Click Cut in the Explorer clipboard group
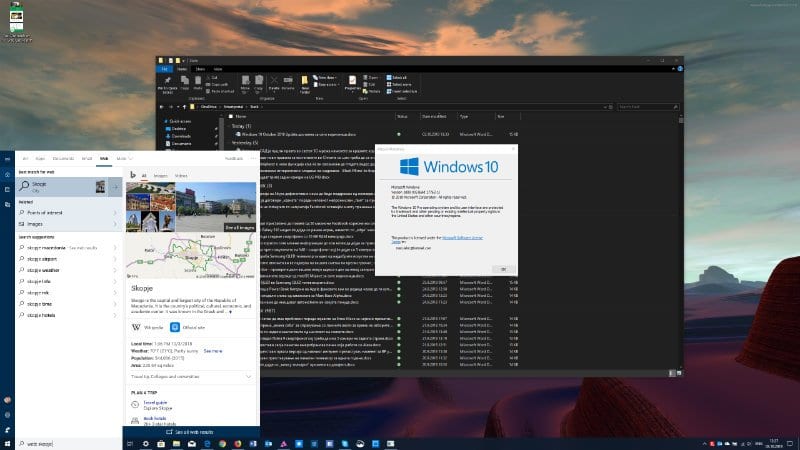This screenshot has width=800, height=450. [212, 78]
